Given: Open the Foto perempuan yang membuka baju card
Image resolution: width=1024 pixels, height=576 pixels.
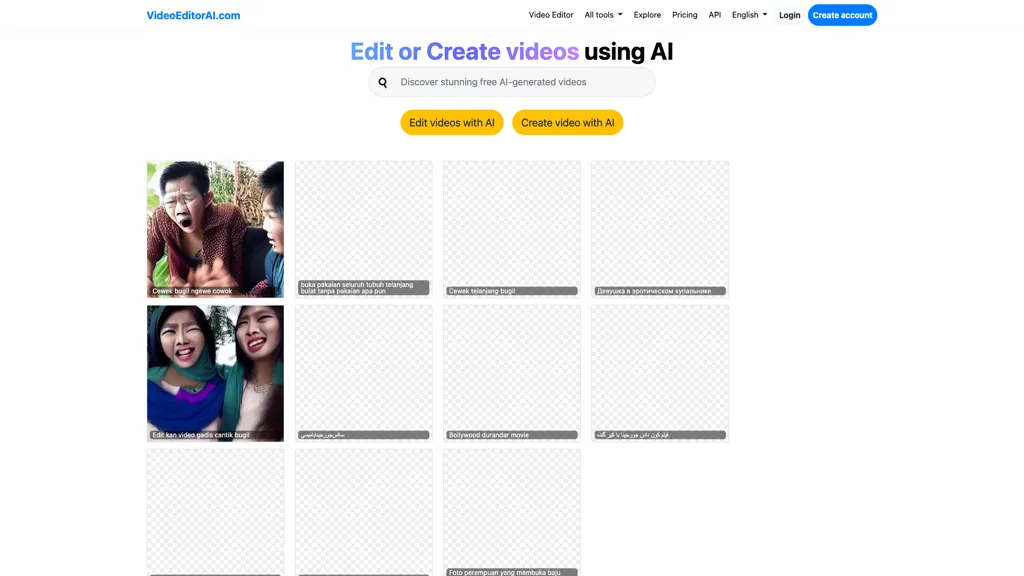Looking at the screenshot, I should (512, 513).
